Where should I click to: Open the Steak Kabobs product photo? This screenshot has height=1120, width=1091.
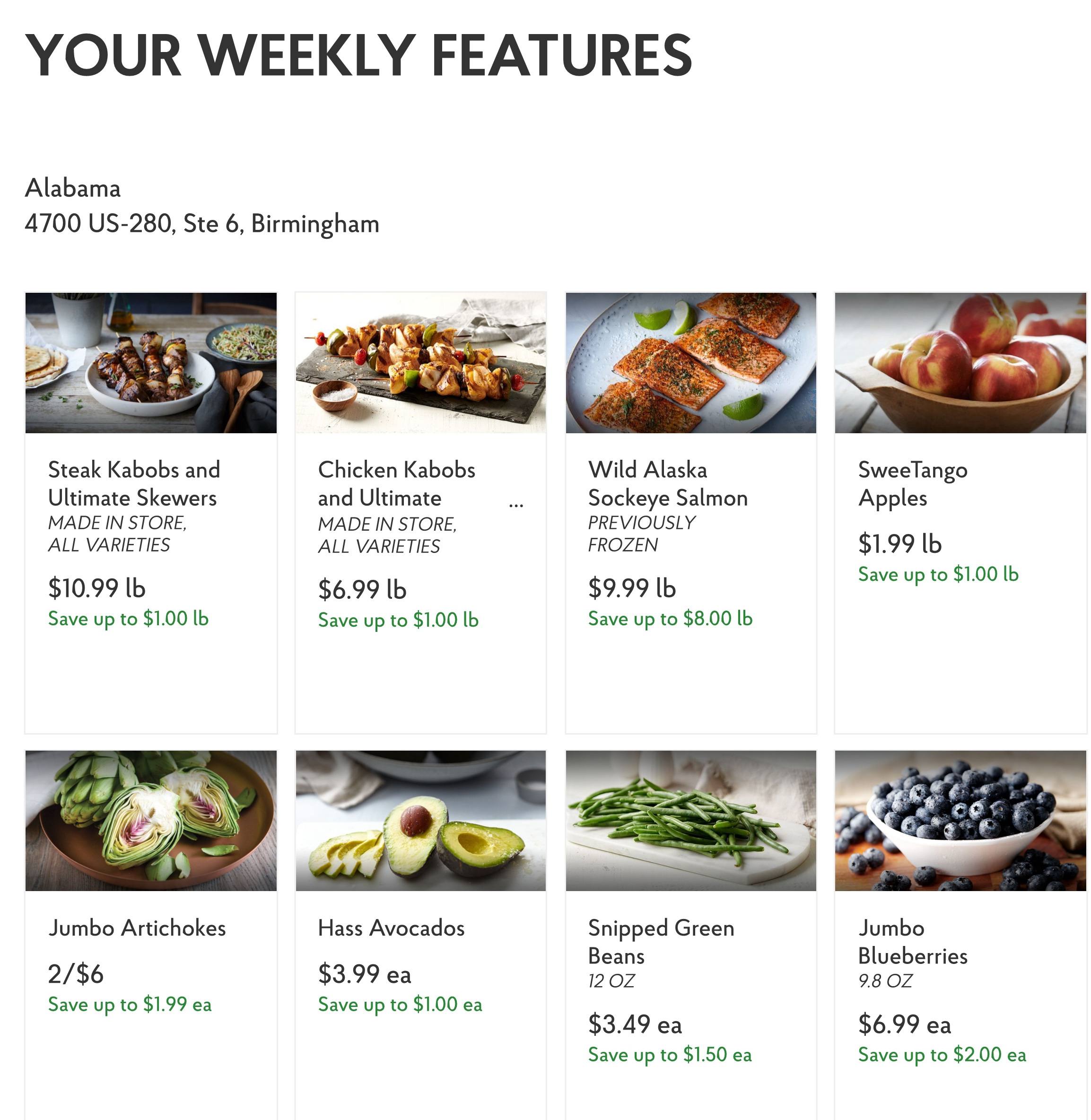[x=151, y=363]
